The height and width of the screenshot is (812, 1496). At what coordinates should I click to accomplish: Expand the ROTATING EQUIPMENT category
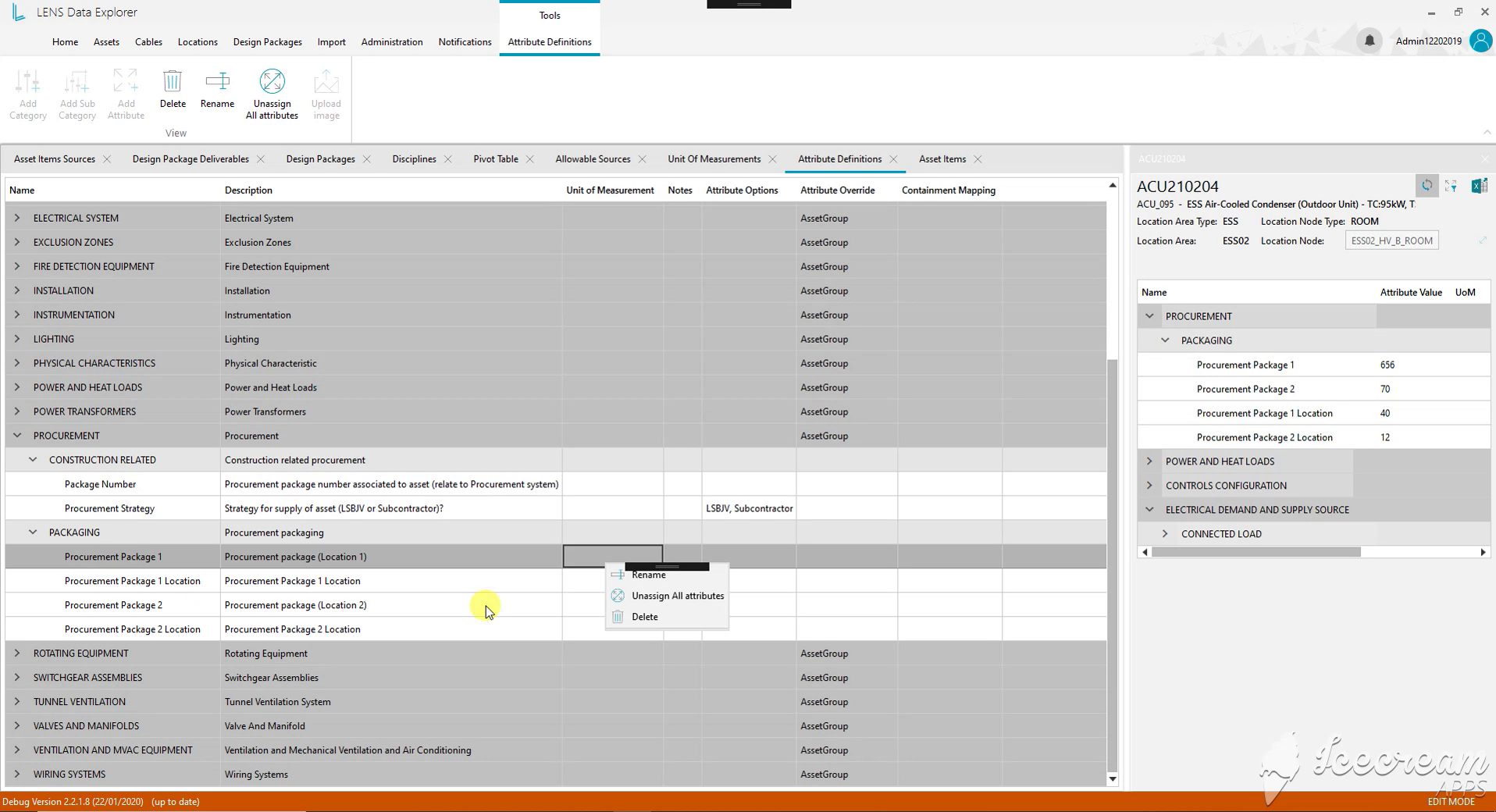17,654
